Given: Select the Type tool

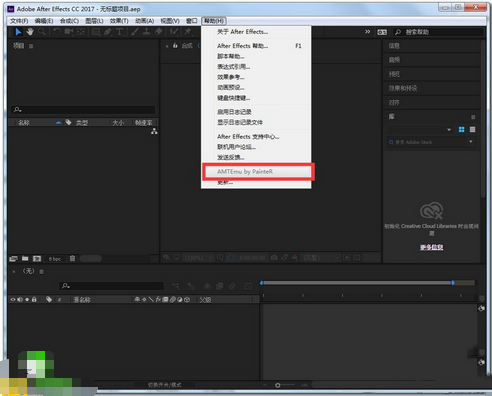Looking at the screenshot, I should pos(119,32).
